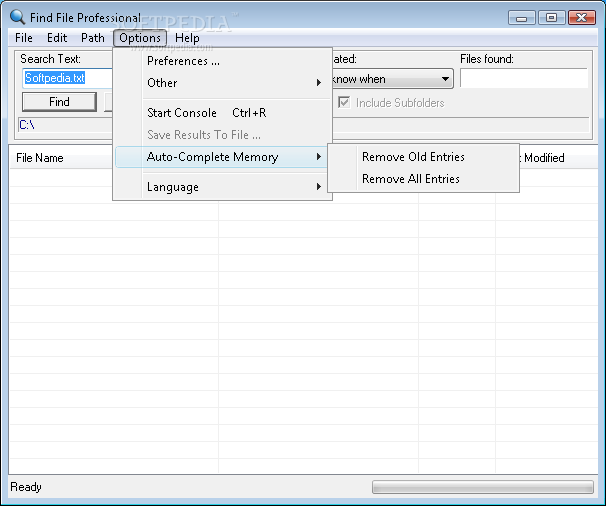Open the Help menu

coord(187,38)
